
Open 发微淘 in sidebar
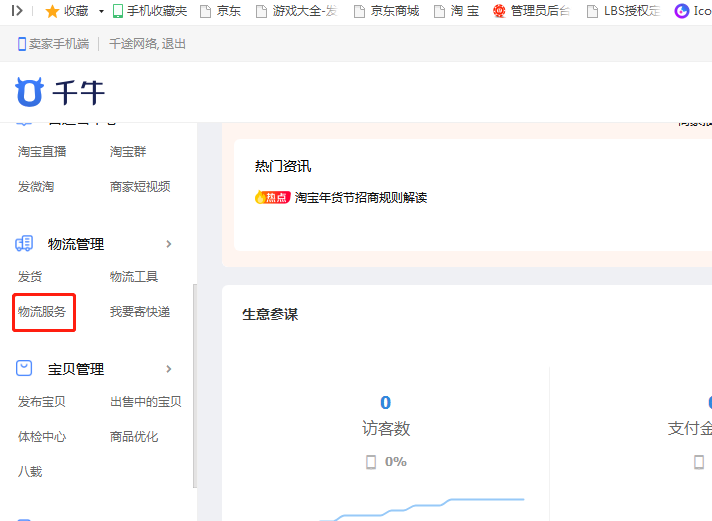(x=36, y=186)
